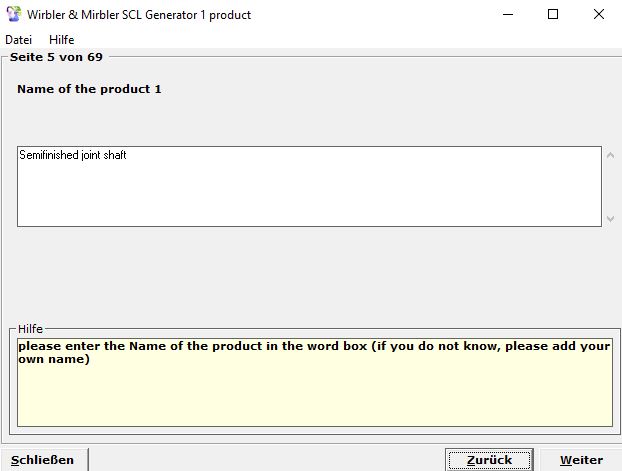Open the Hilfe menu in the menu bar
The width and height of the screenshot is (622, 471).
pyautogui.click(x=62, y=40)
